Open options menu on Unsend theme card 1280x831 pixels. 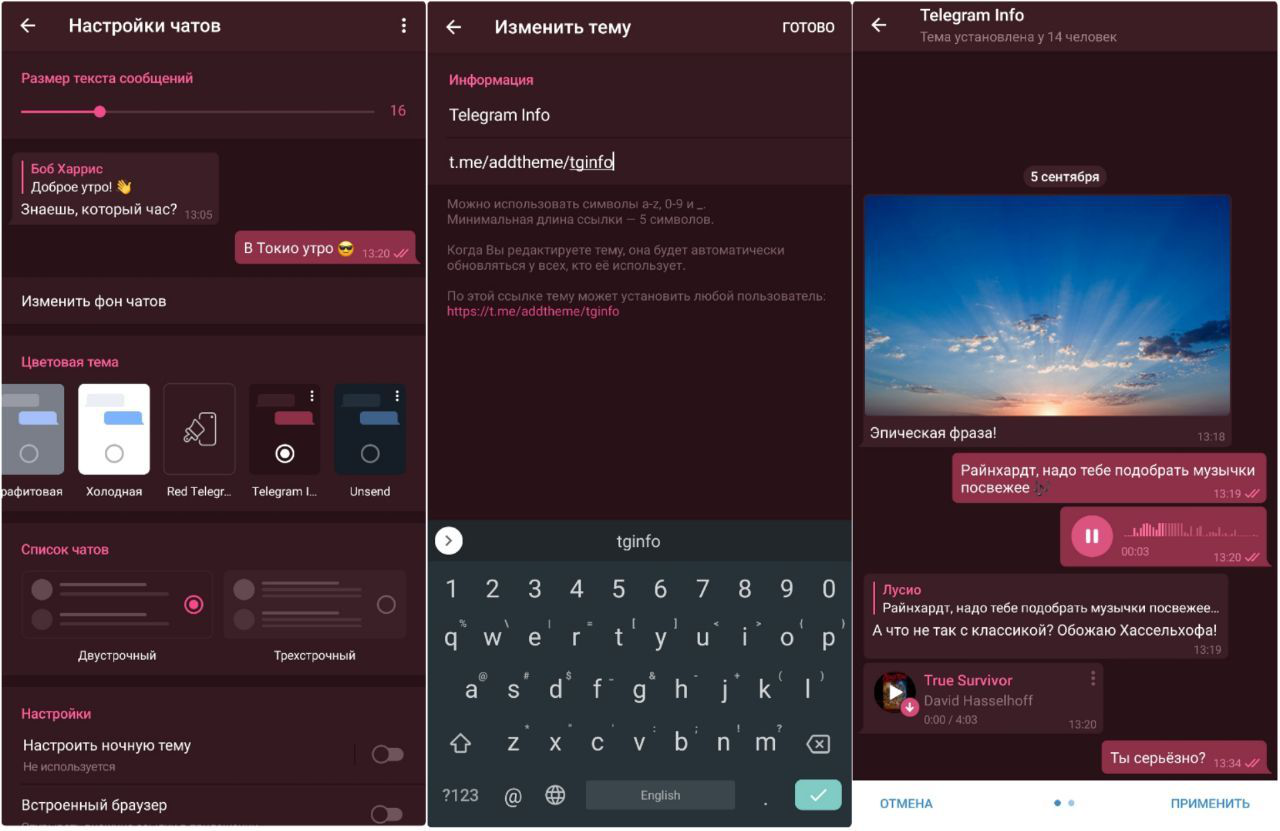(397, 396)
